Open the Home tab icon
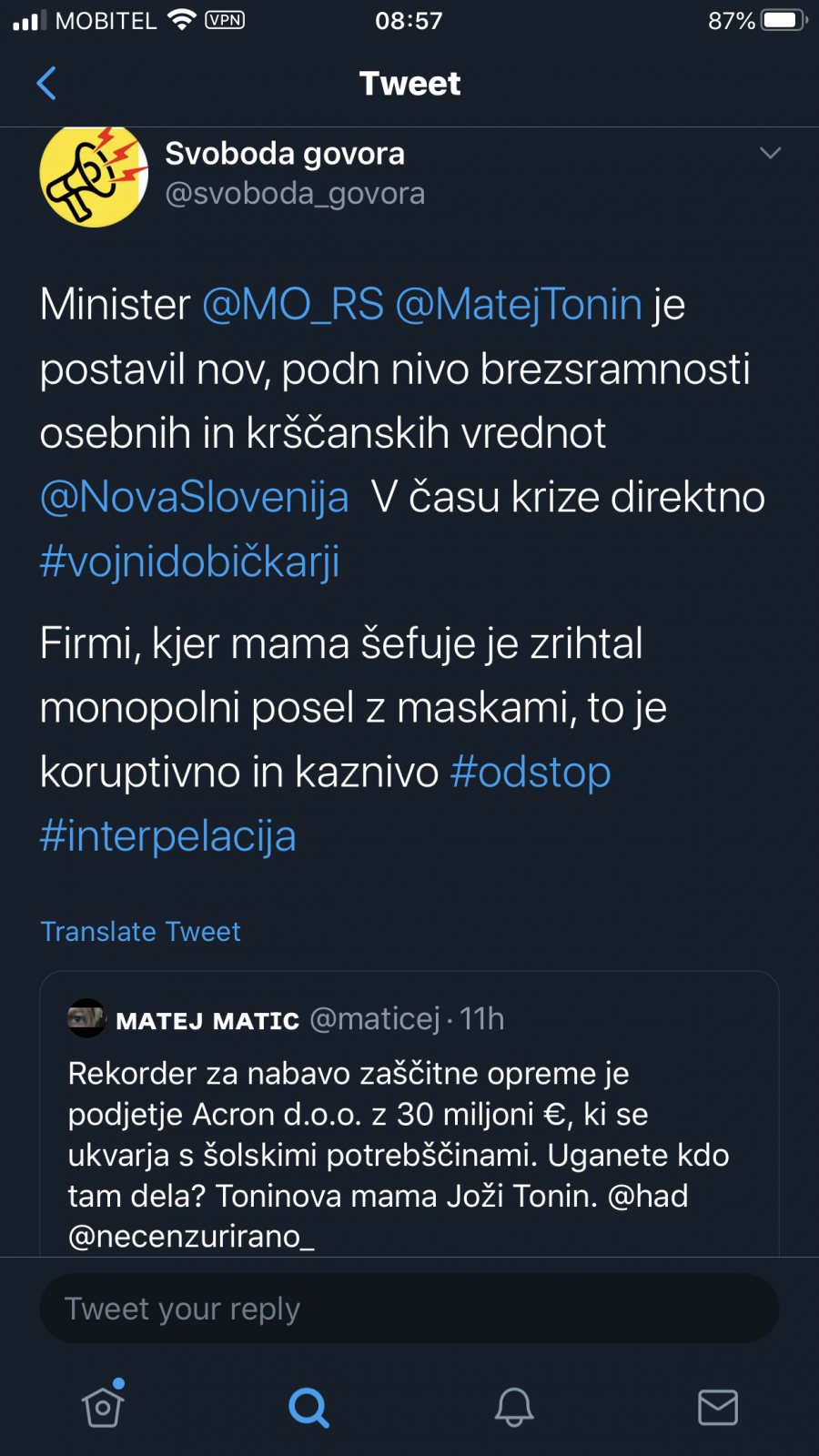 (103, 1406)
